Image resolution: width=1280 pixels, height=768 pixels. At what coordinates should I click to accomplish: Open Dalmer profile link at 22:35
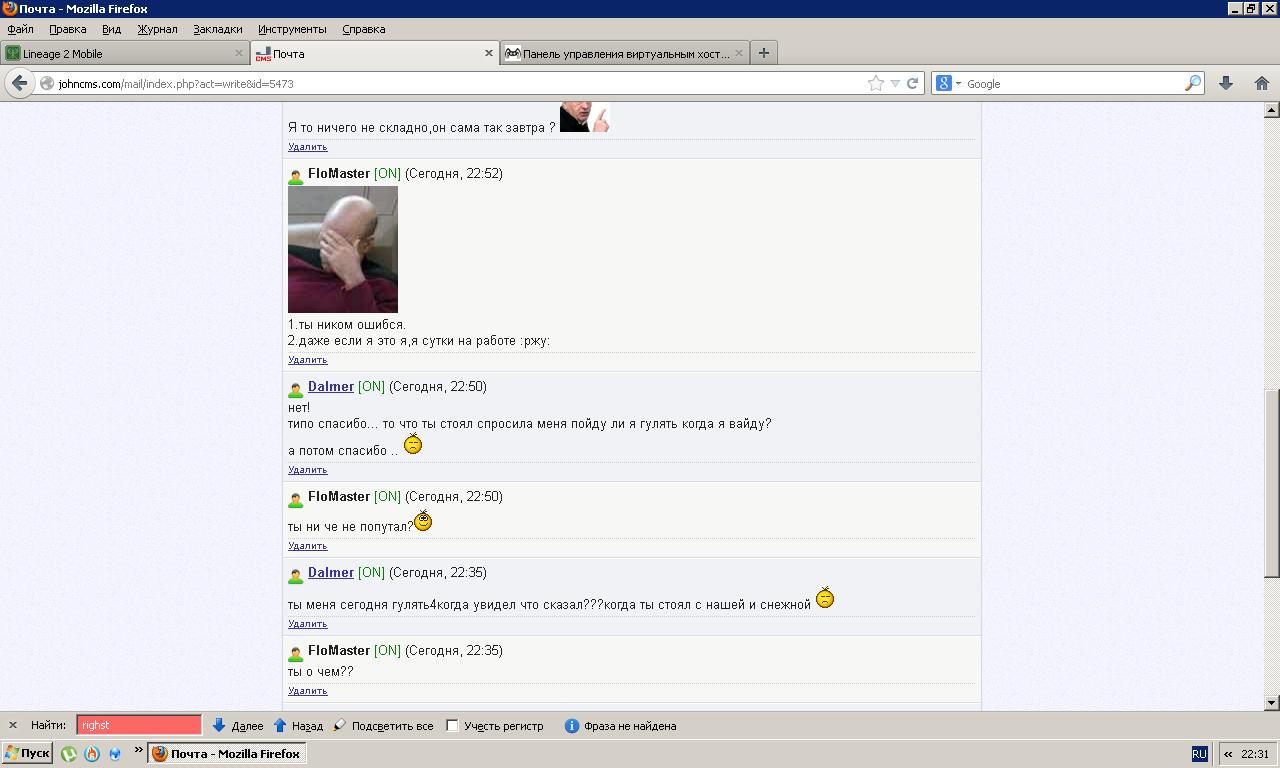331,572
